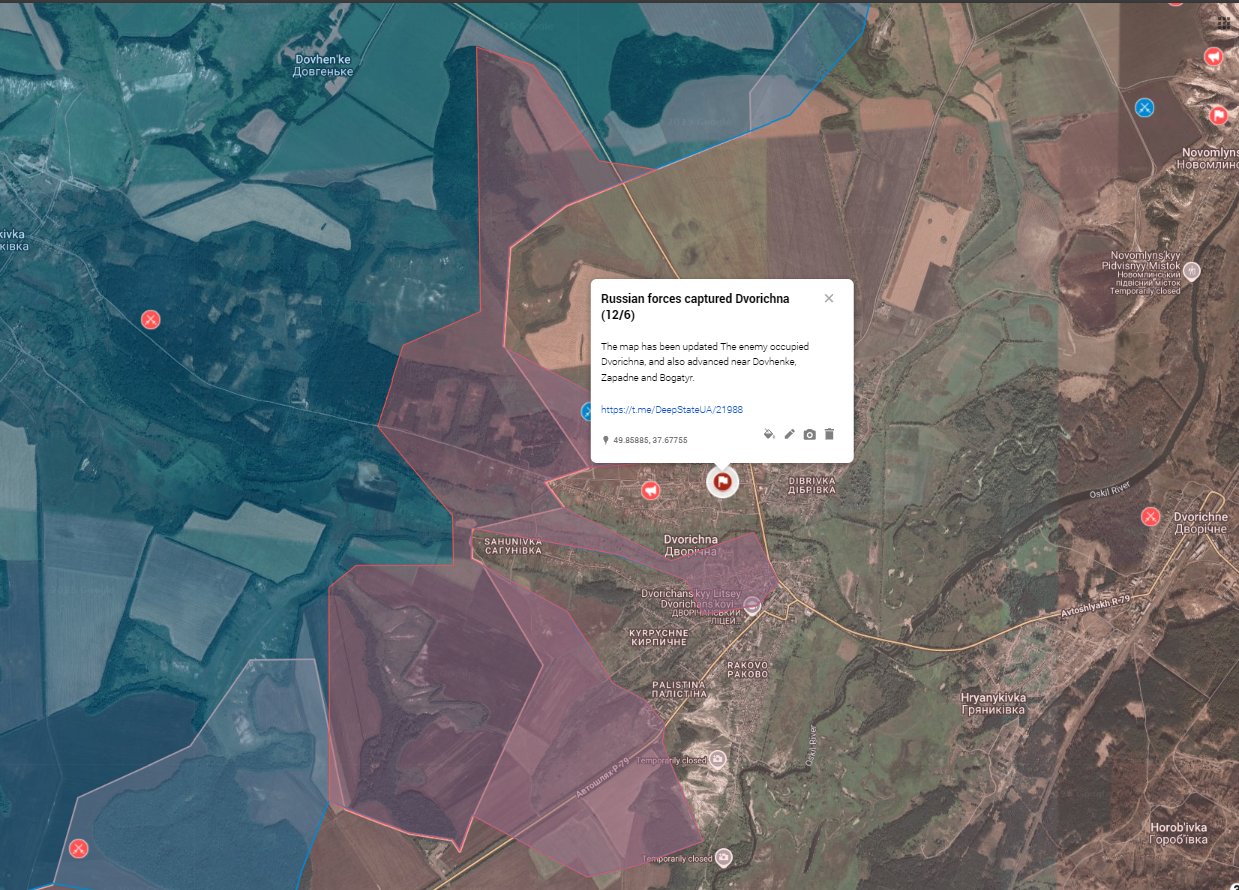
Task: Open the style paint bucket in popup
Action: (769, 434)
